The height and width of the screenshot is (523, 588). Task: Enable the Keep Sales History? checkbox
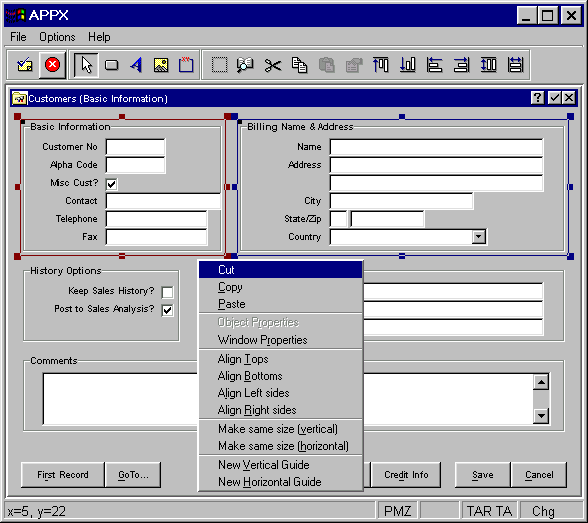[x=167, y=292]
